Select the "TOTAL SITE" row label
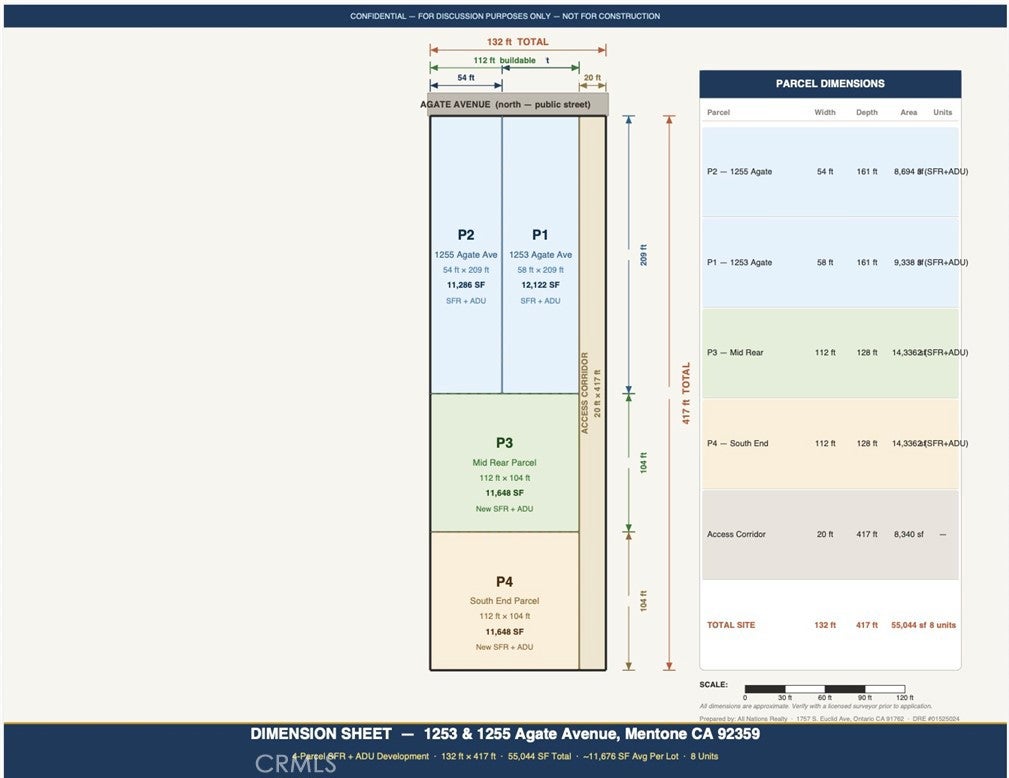This screenshot has height=778, width=1009. [x=731, y=625]
